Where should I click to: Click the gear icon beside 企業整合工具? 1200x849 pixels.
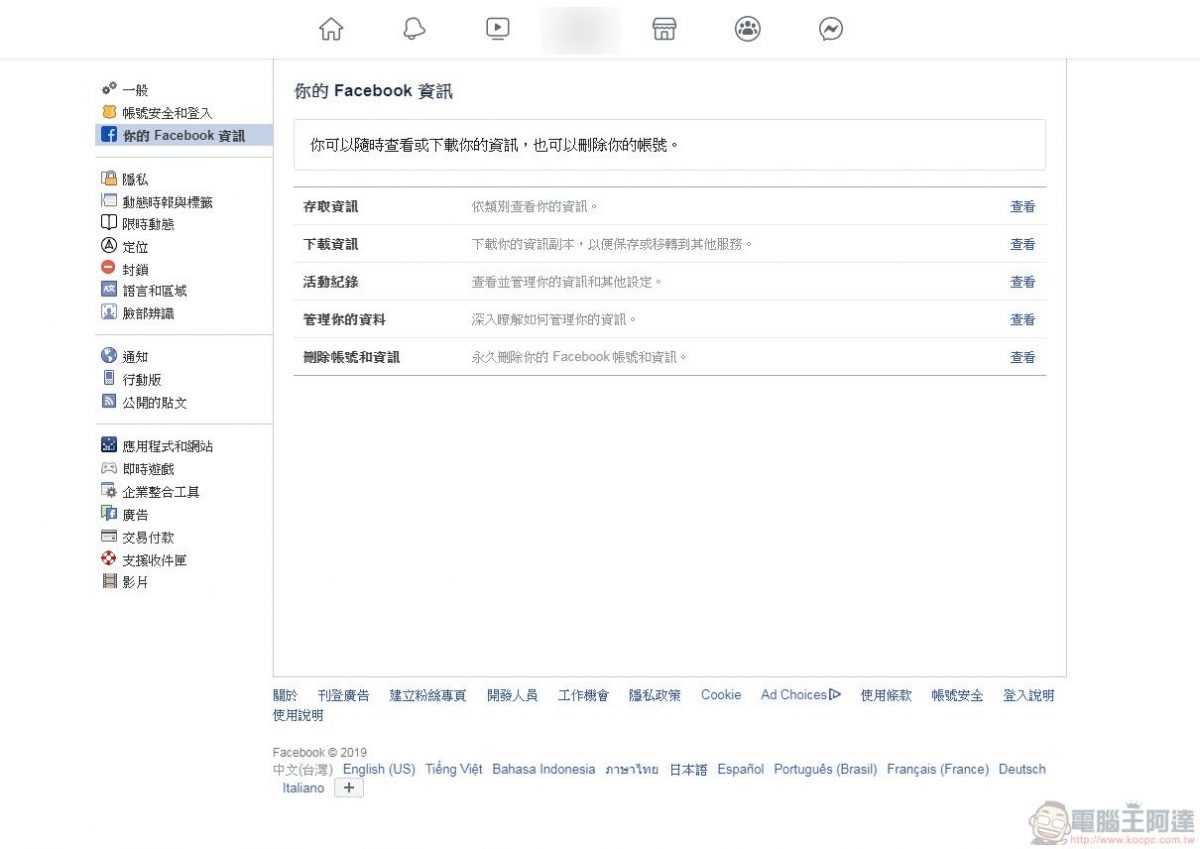(x=109, y=491)
